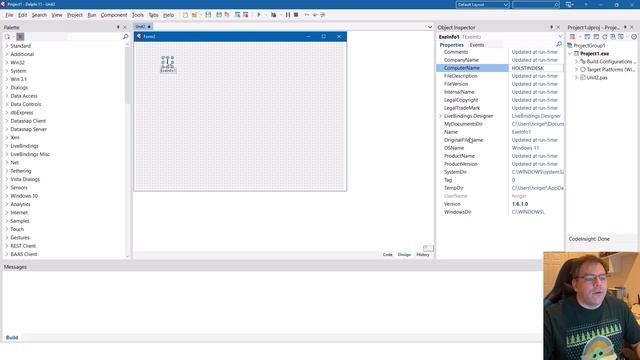Click the desktop layout icon in title bar

(569, 4)
